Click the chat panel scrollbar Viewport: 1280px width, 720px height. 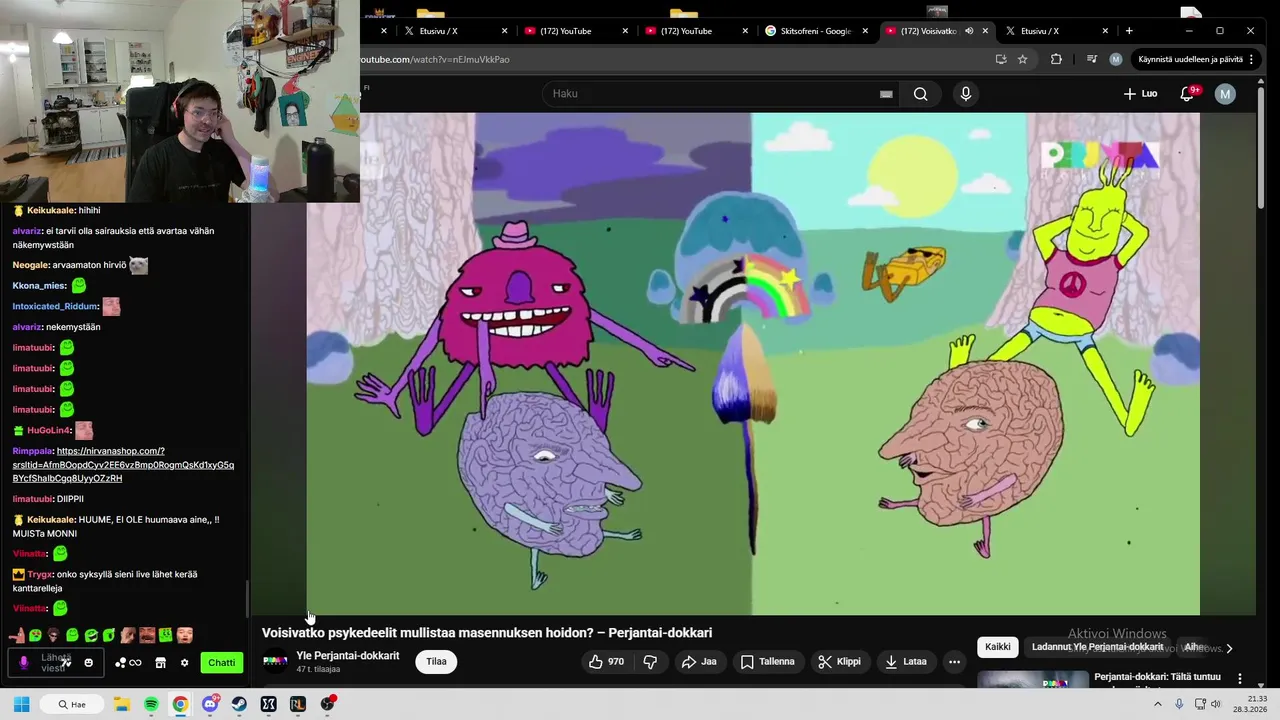tap(247, 600)
